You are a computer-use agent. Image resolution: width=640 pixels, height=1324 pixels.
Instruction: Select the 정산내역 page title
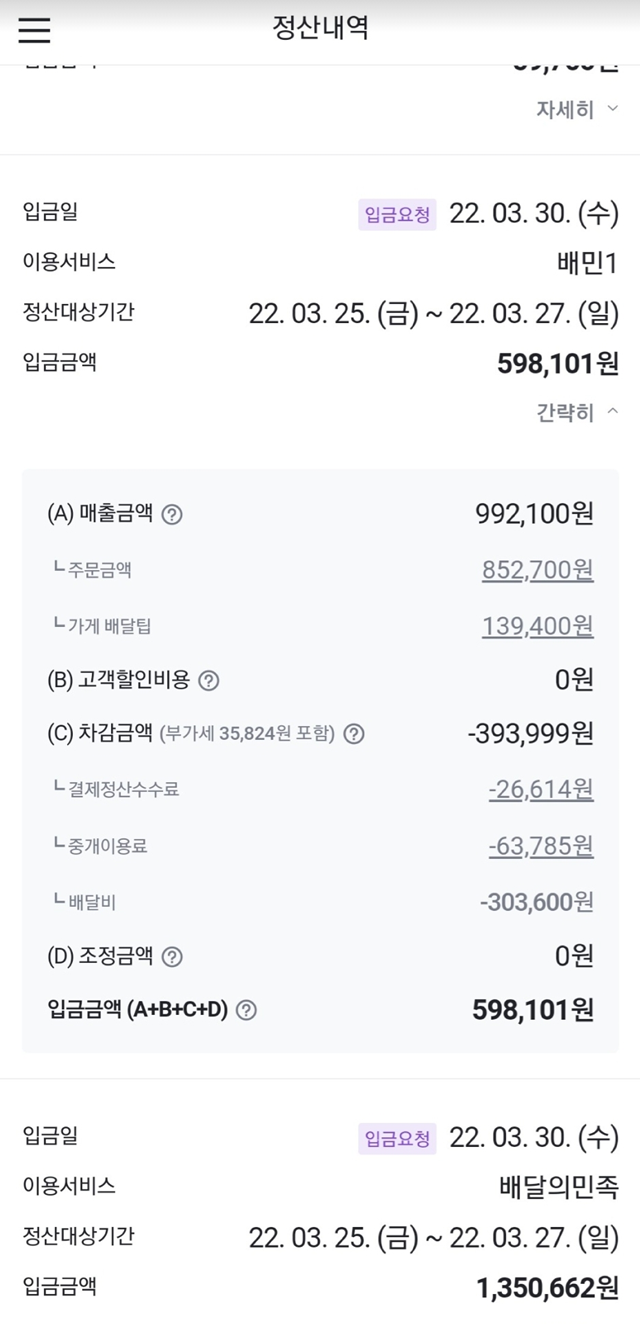pyautogui.click(x=321, y=28)
